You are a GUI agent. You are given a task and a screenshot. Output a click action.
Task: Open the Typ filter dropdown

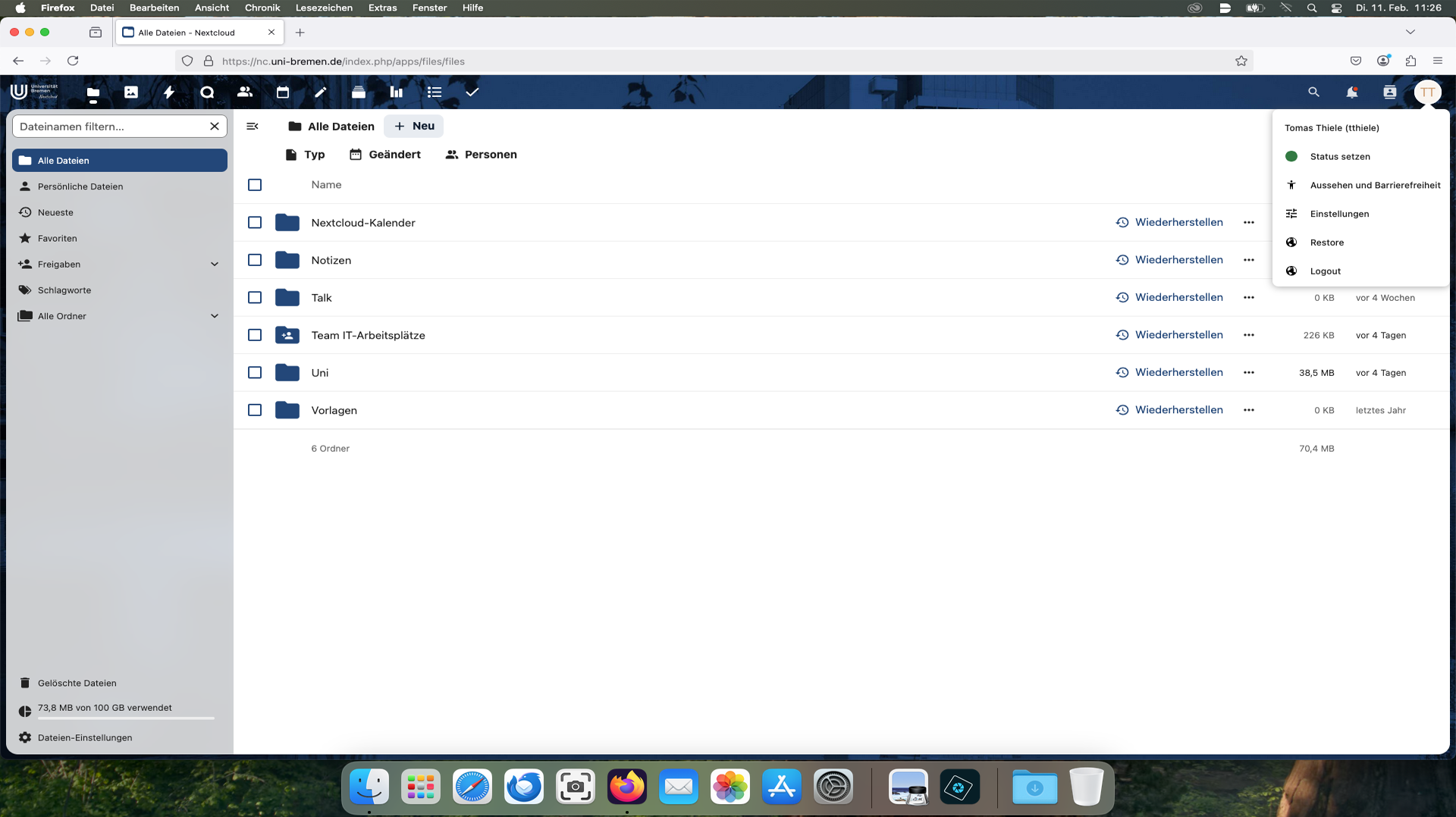[x=305, y=155]
